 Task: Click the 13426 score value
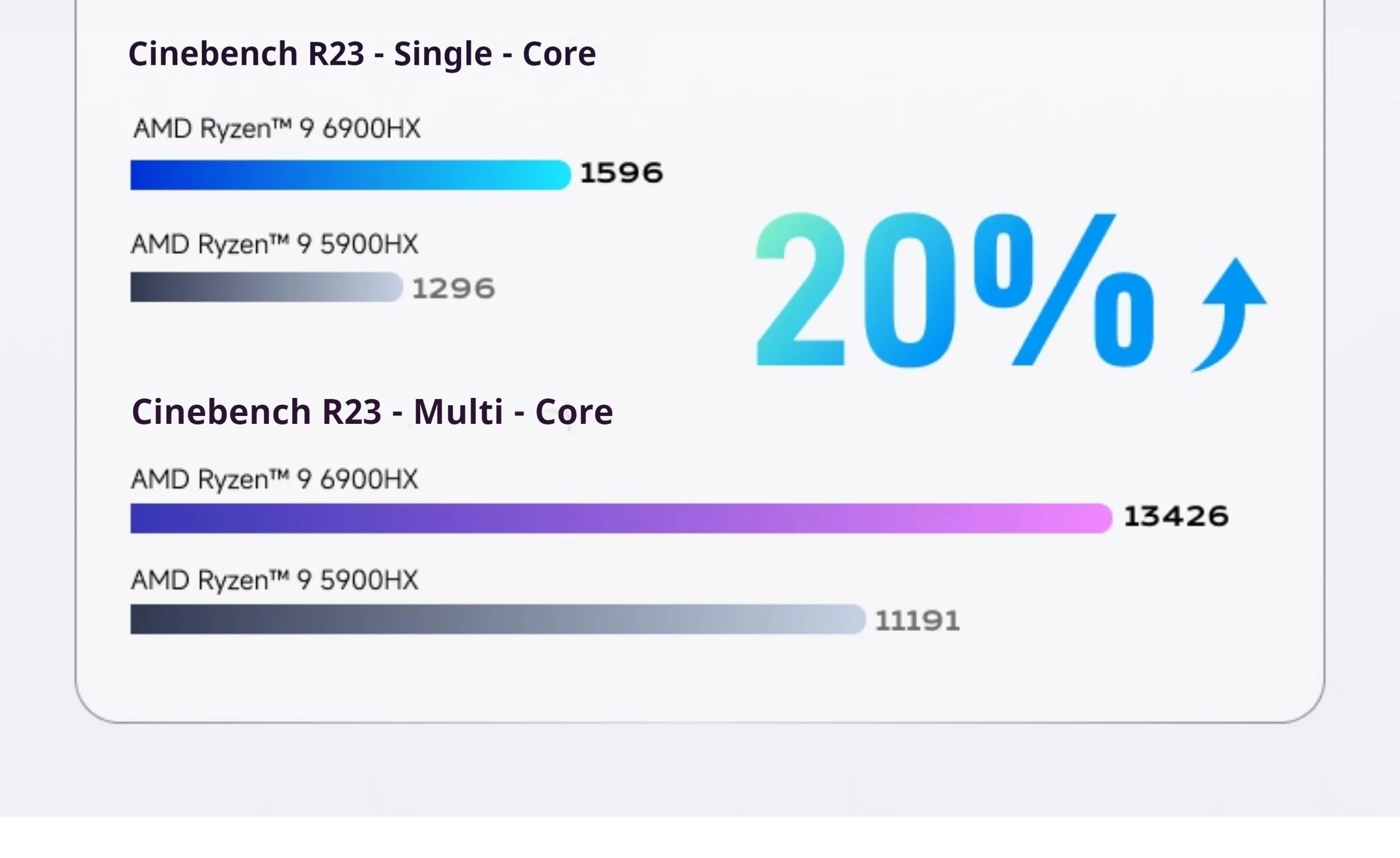coord(1176,516)
